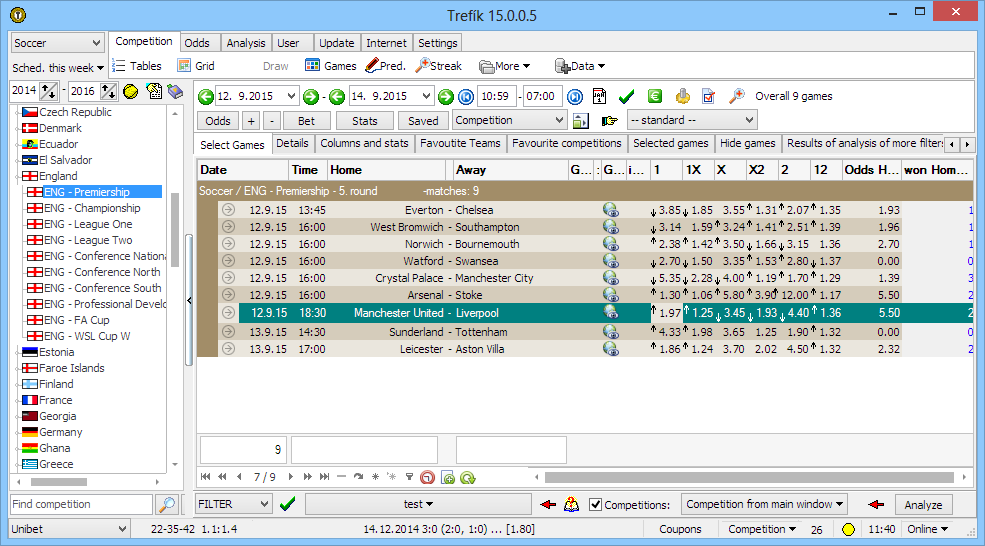Open the Competition combo box

509,120
